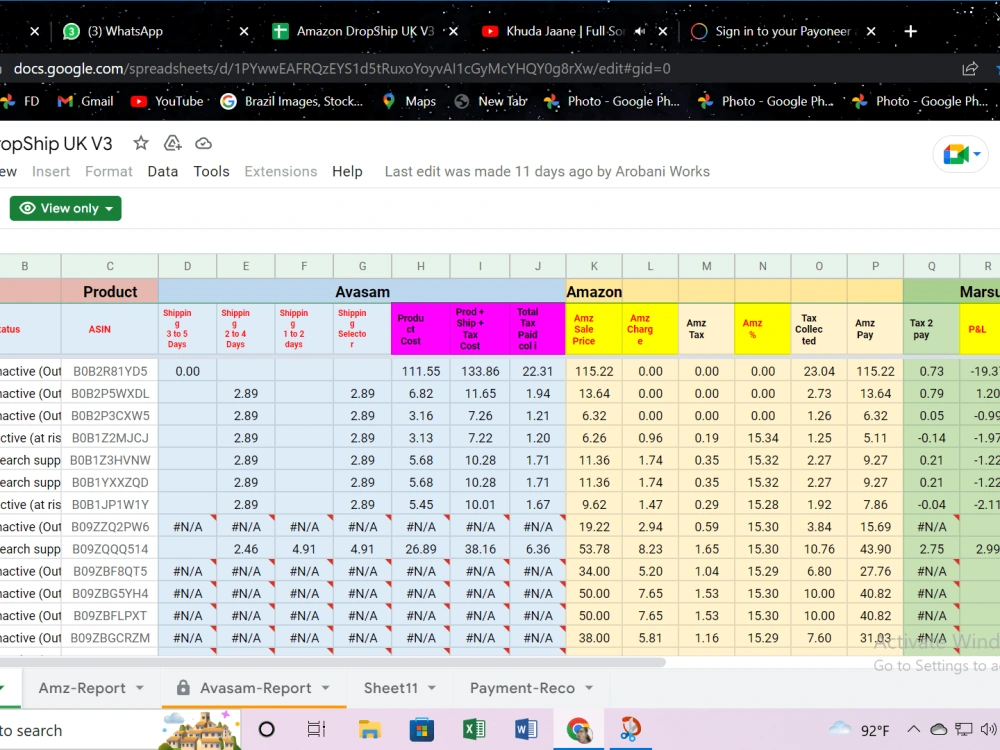Select ASIN cell B0B2R81YD5
The height and width of the screenshot is (750, 1000).
[x=110, y=371]
